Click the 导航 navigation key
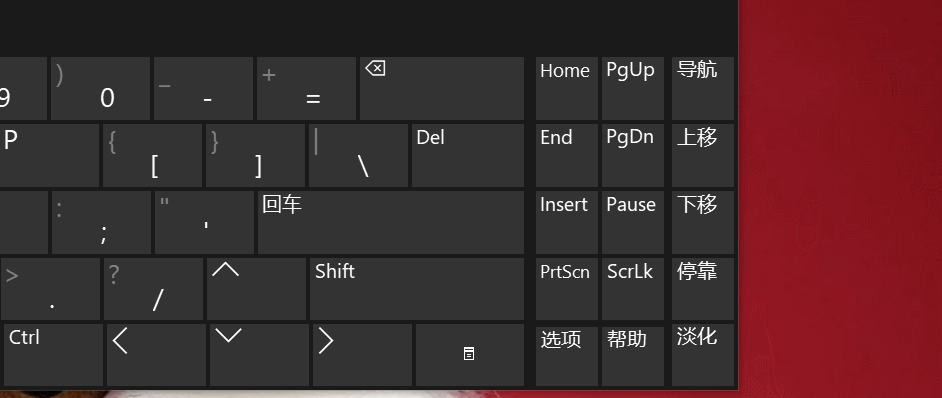Image resolution: width=942 pixels, height=398 pixels. click(702, 88)
